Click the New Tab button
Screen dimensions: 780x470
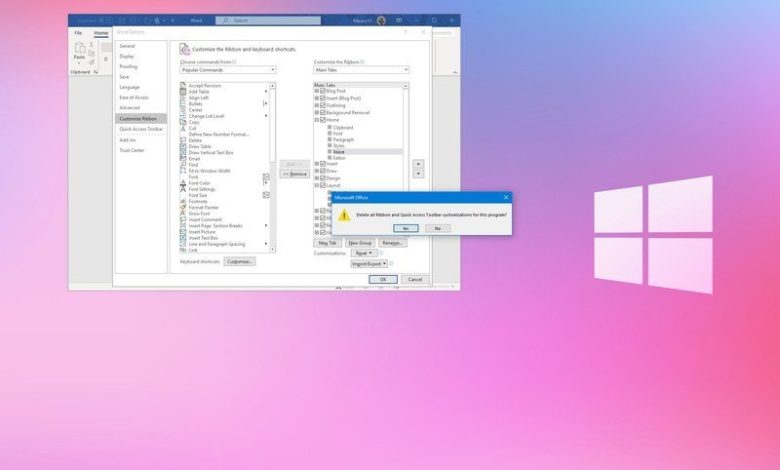pyautogui.click(x=327, y=243)
